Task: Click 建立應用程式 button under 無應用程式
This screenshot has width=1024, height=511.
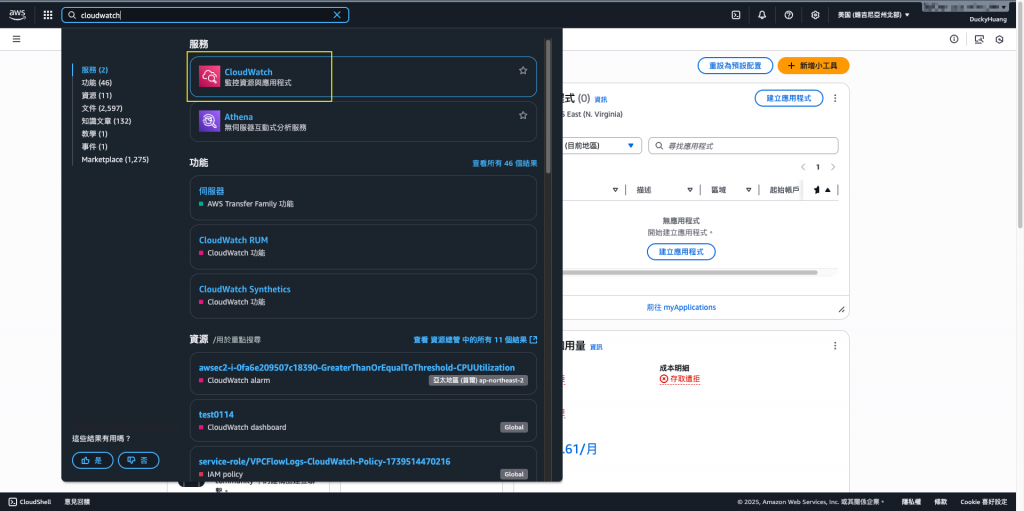Action: tap(681, 252)
